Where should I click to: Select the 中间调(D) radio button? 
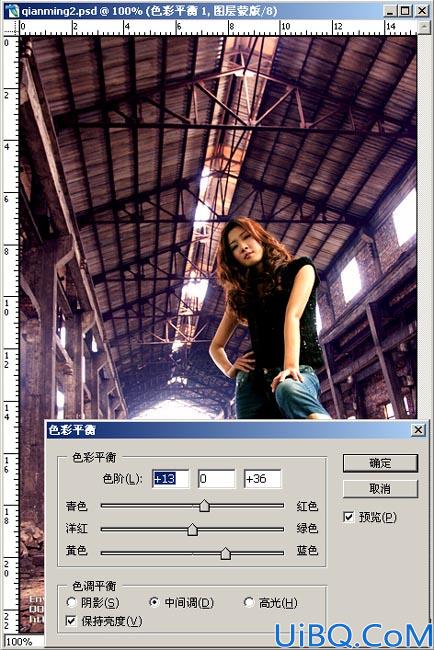154,602
